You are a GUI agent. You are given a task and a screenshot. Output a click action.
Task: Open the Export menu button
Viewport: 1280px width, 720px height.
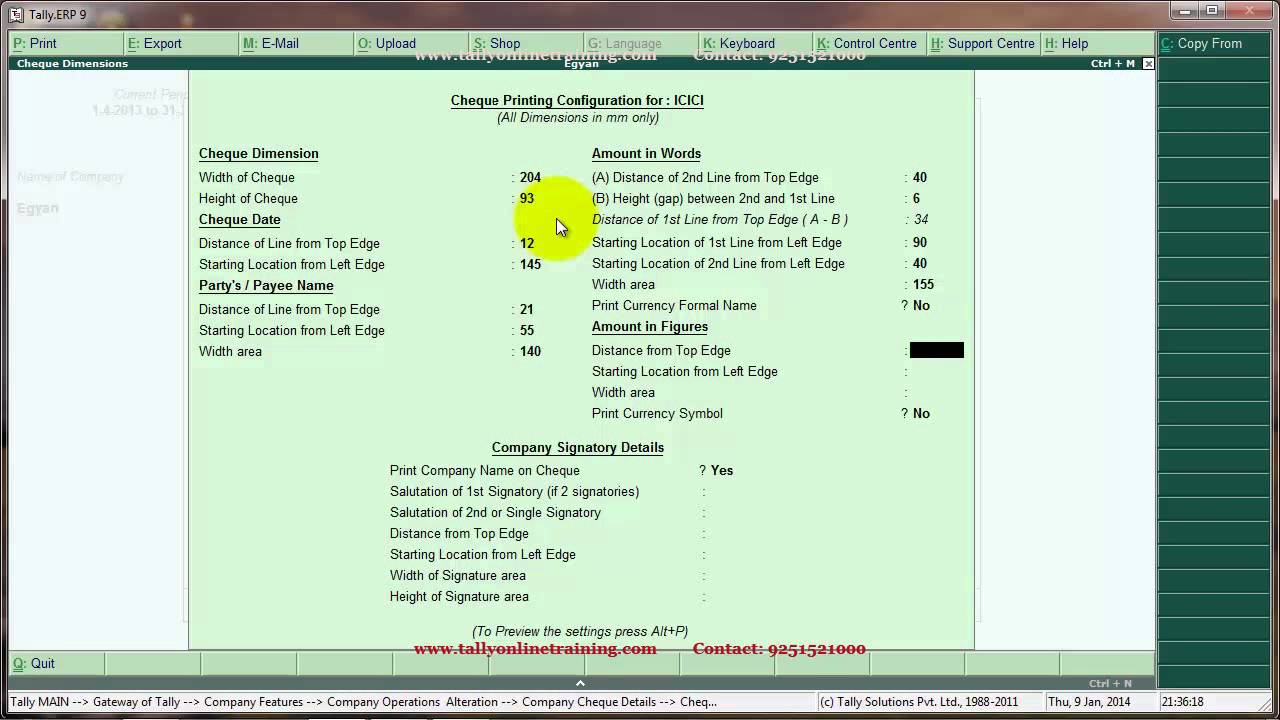point(181,43)
